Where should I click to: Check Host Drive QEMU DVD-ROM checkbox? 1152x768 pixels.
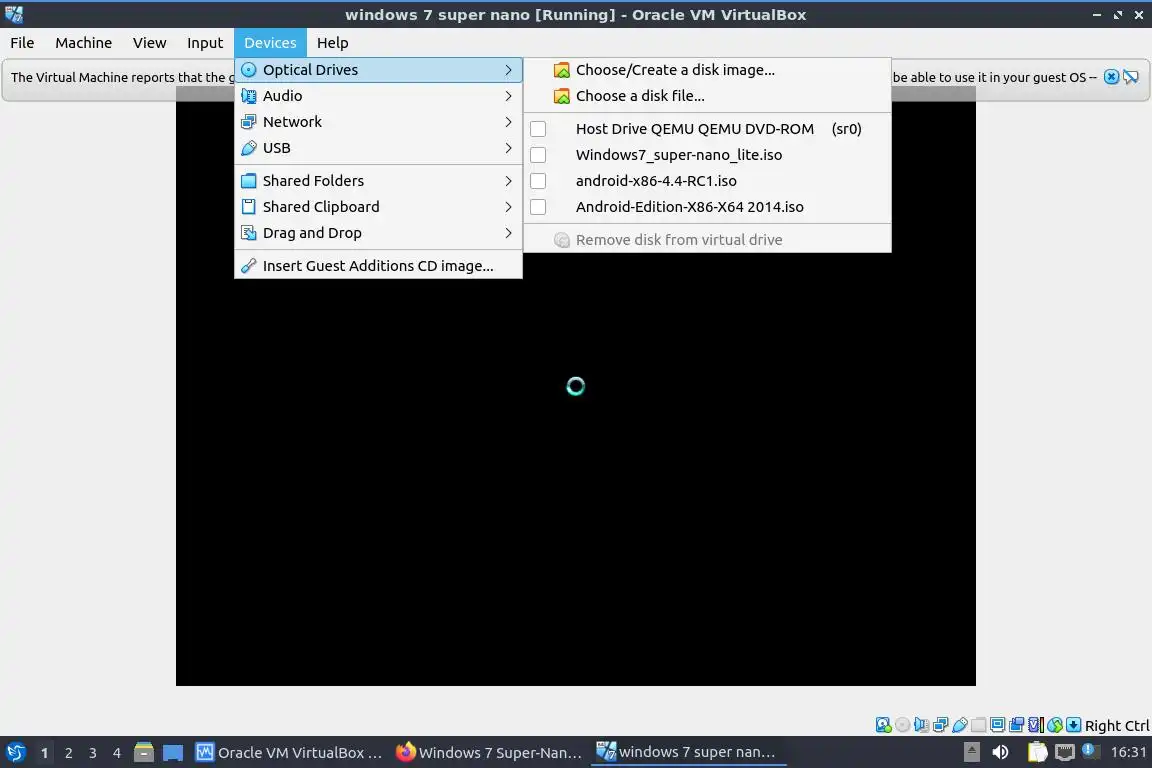coord(539,129)
